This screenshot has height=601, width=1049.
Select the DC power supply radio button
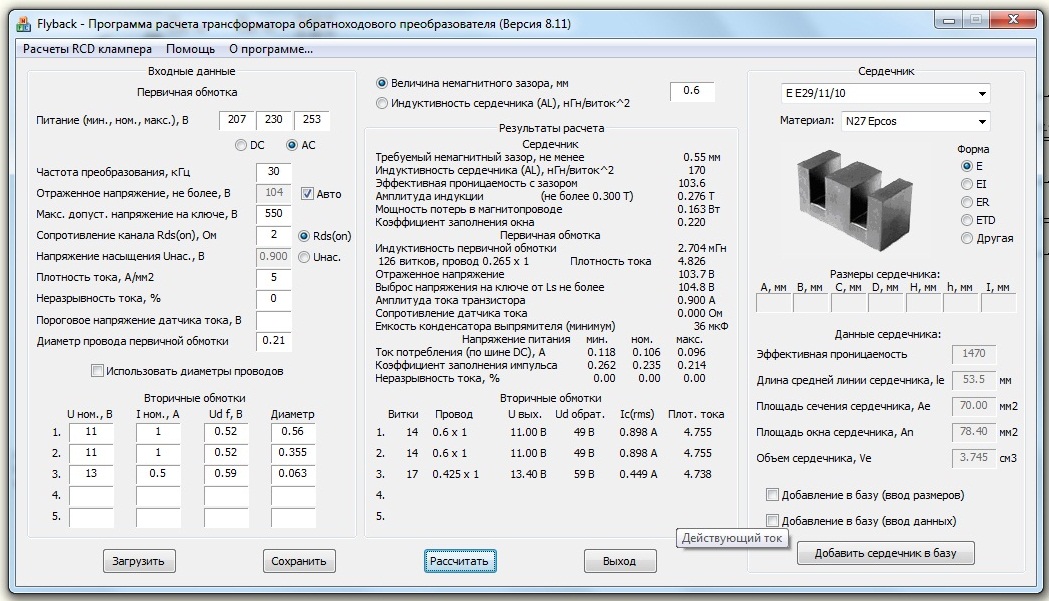point(240,146)
